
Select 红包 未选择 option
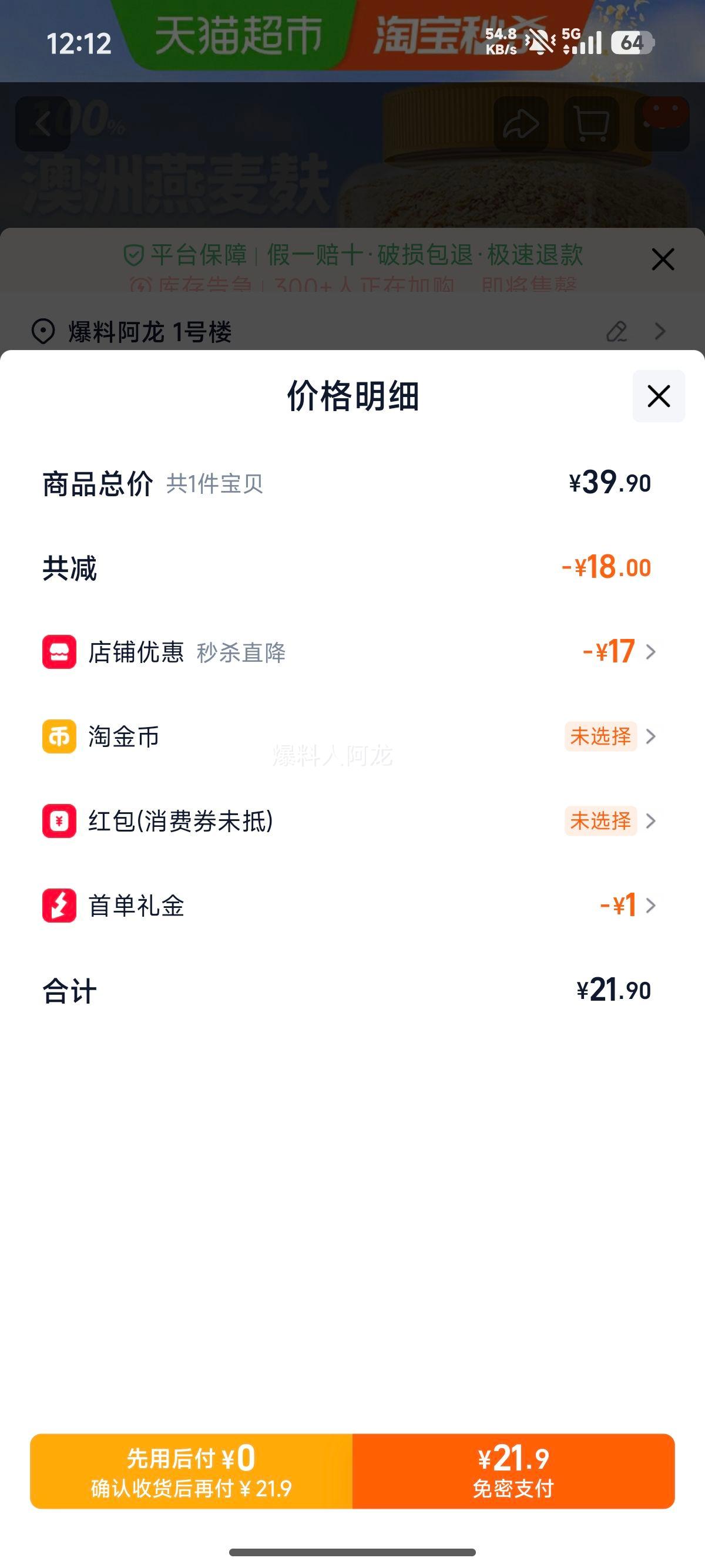(x=600, y=821)
